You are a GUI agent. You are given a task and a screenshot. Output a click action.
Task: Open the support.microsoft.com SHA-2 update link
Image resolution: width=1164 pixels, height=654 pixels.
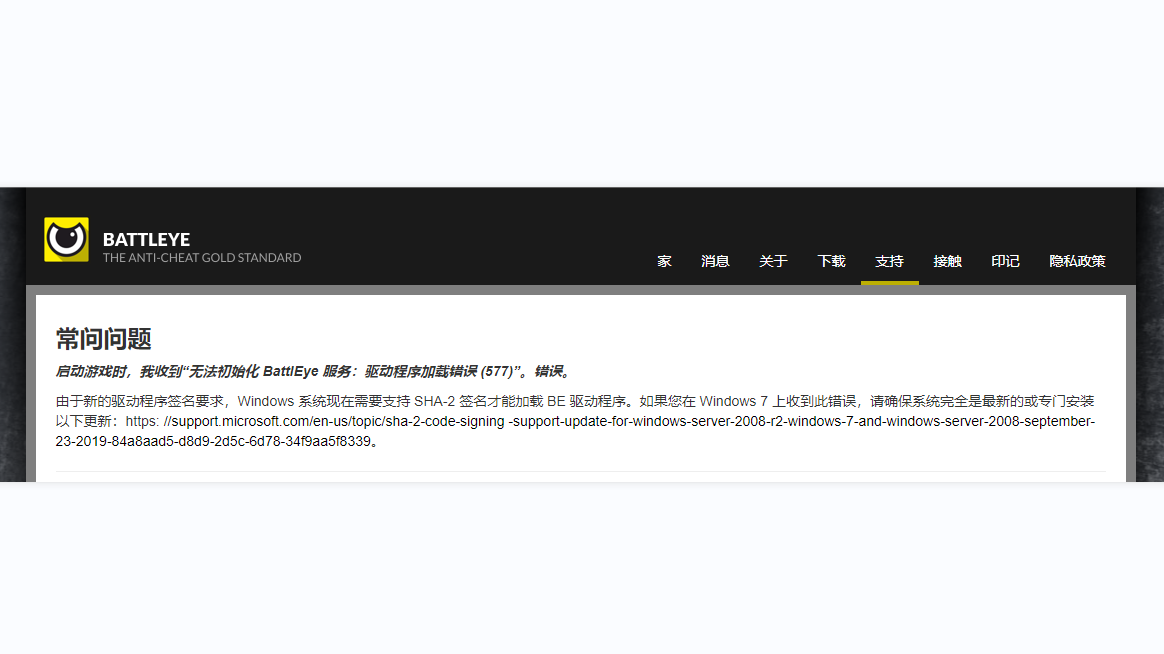tap(573, 431)
